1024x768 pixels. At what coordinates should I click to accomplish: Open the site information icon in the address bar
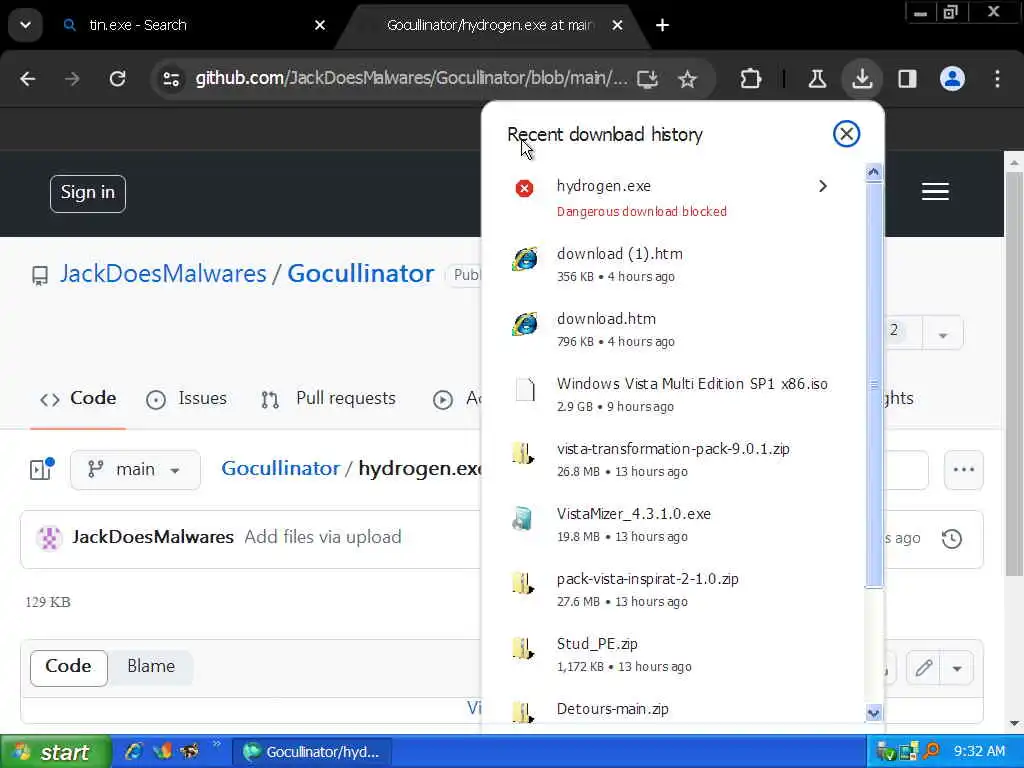pyautogui.click(x=171, y=79)
